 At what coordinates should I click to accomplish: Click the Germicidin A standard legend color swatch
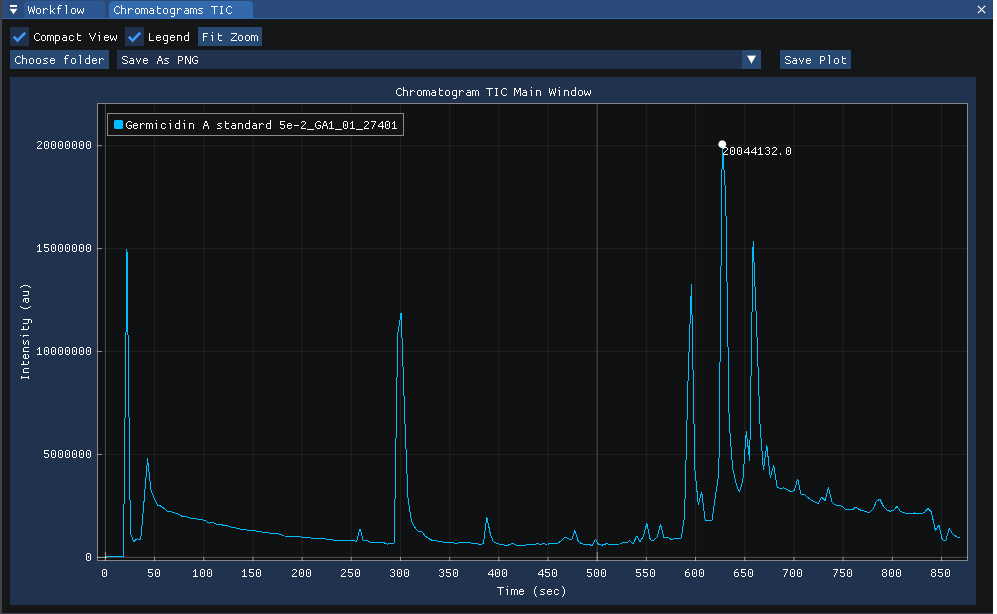click(x=118, y=125)
